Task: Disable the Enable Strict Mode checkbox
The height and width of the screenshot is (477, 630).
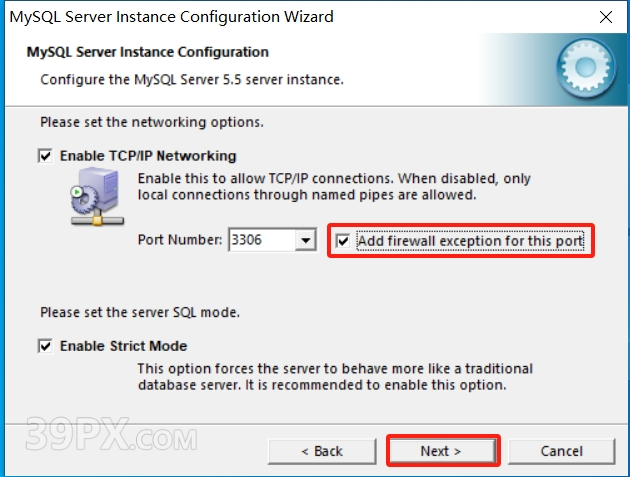Action: 45,346
